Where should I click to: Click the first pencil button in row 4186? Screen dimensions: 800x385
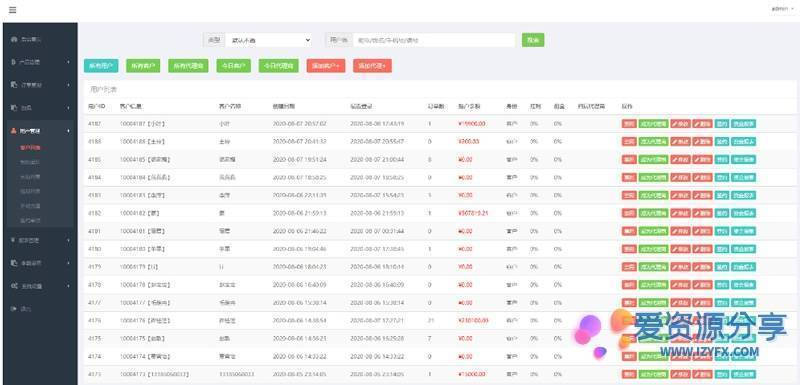point(680,142)
